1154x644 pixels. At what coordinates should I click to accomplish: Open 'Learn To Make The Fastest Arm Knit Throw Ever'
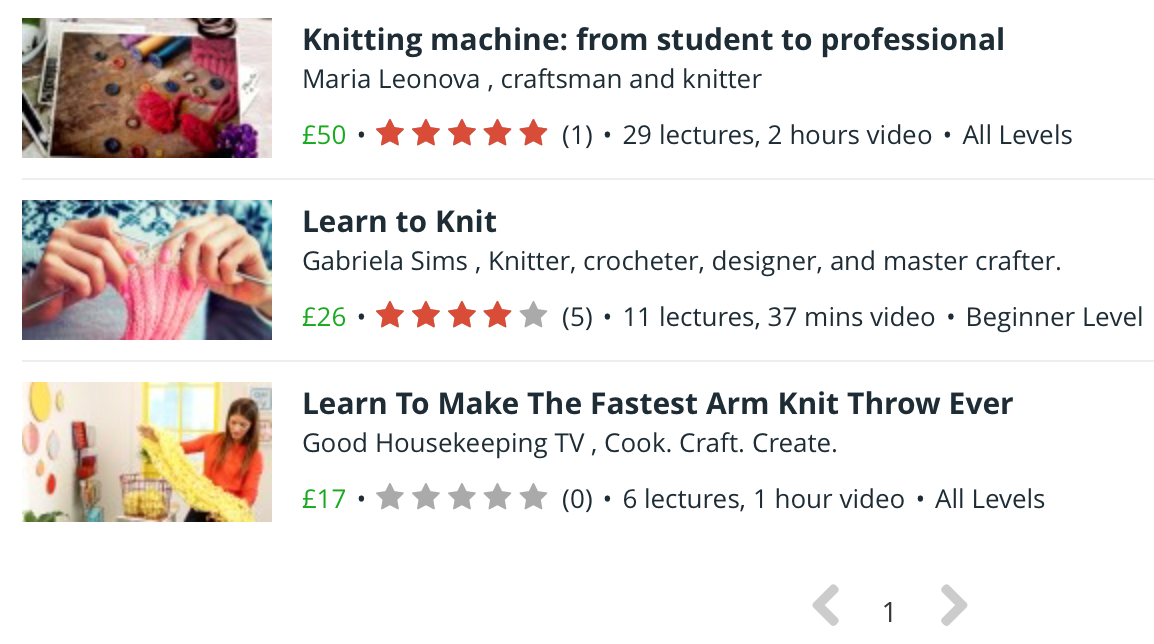657,404
